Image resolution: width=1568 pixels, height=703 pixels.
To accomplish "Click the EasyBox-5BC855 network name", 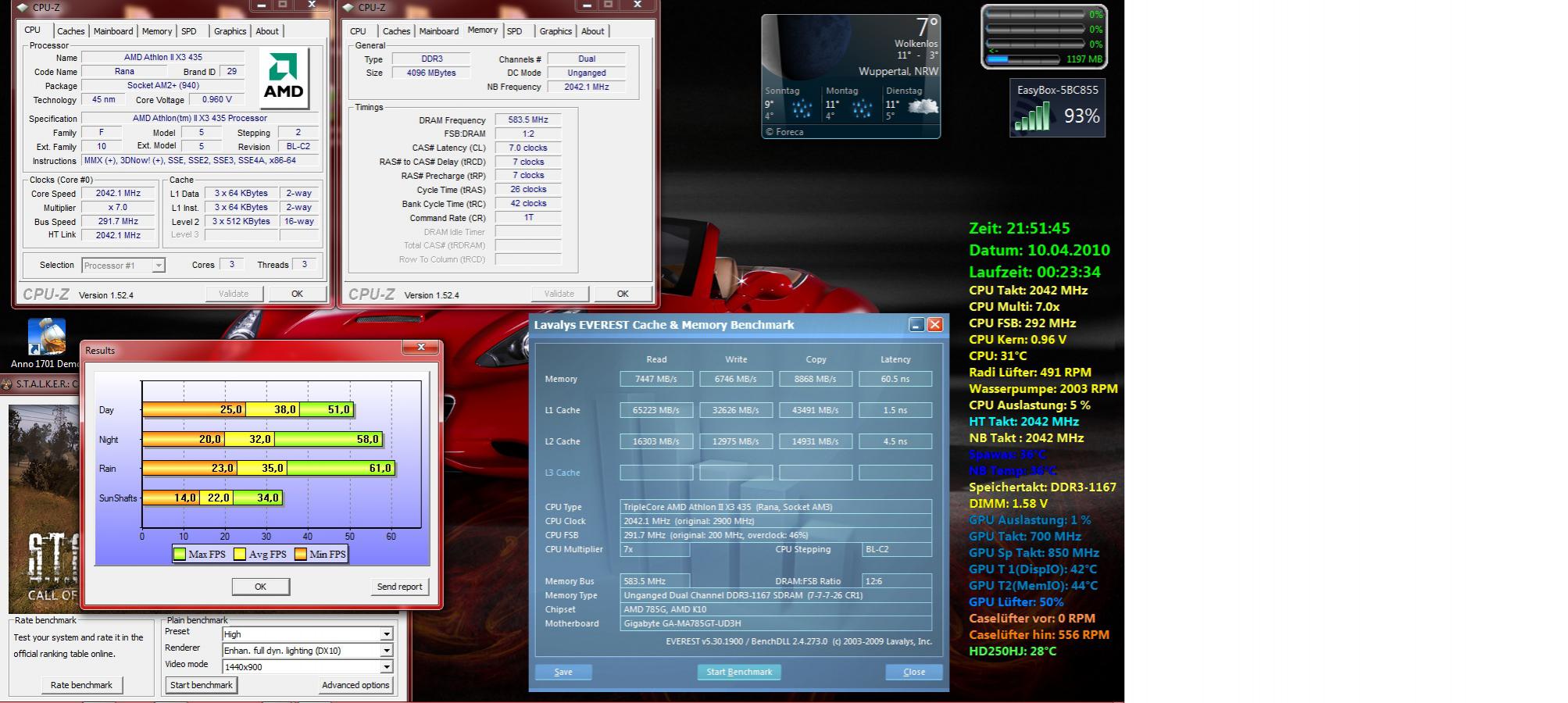I will tap(1058, 90).
